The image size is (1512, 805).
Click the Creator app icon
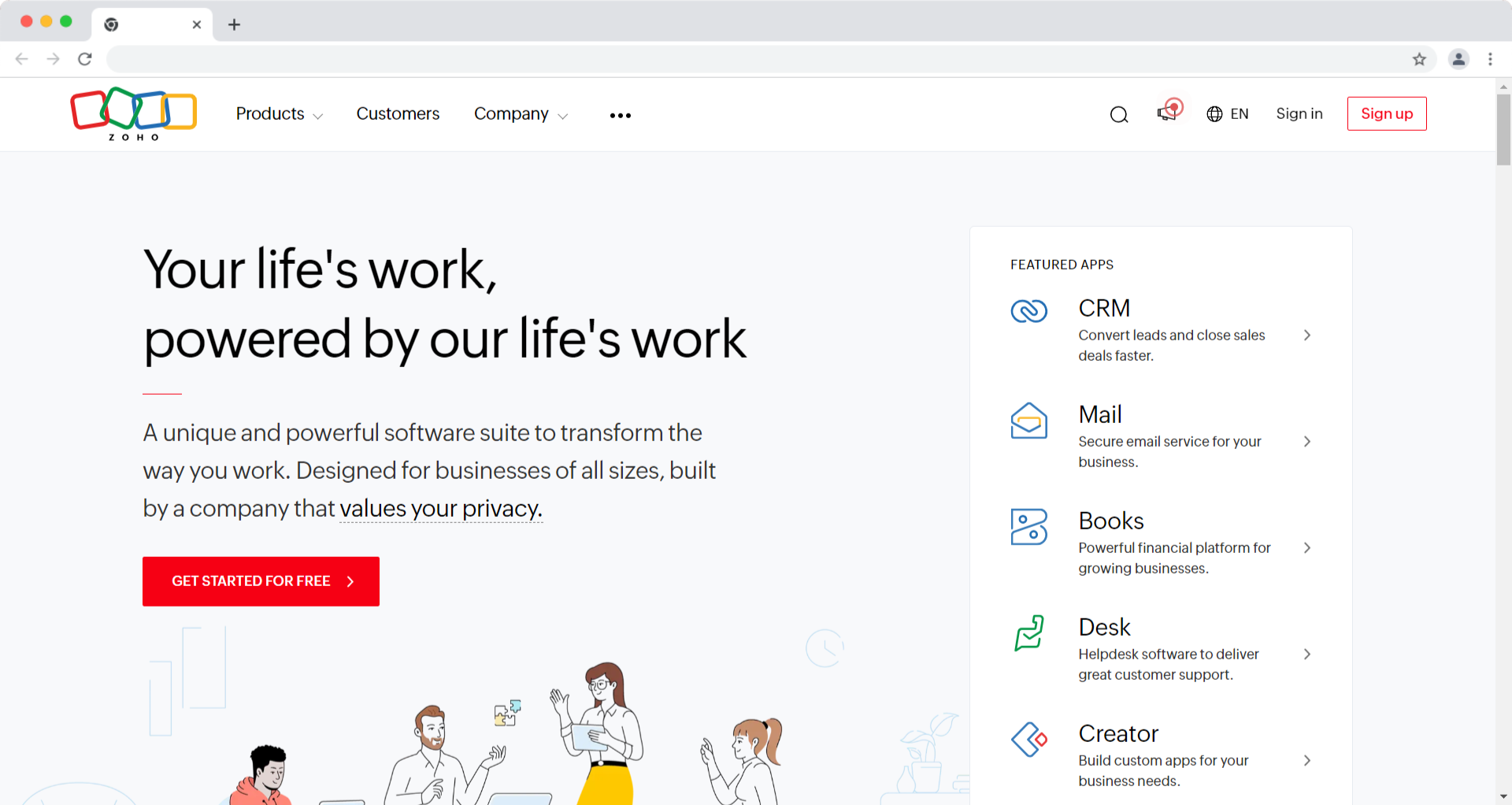pos(1029,740)
